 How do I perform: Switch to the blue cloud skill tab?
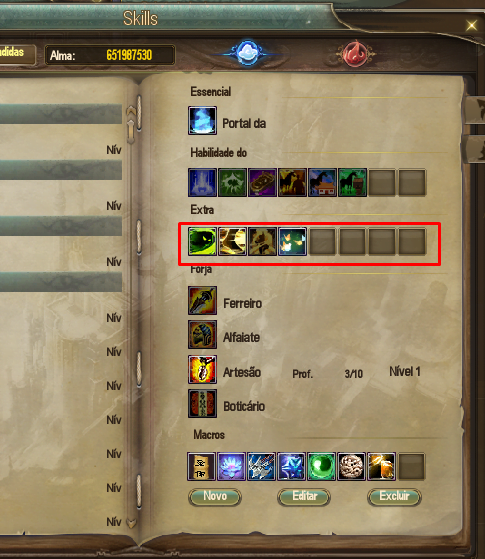247,53
